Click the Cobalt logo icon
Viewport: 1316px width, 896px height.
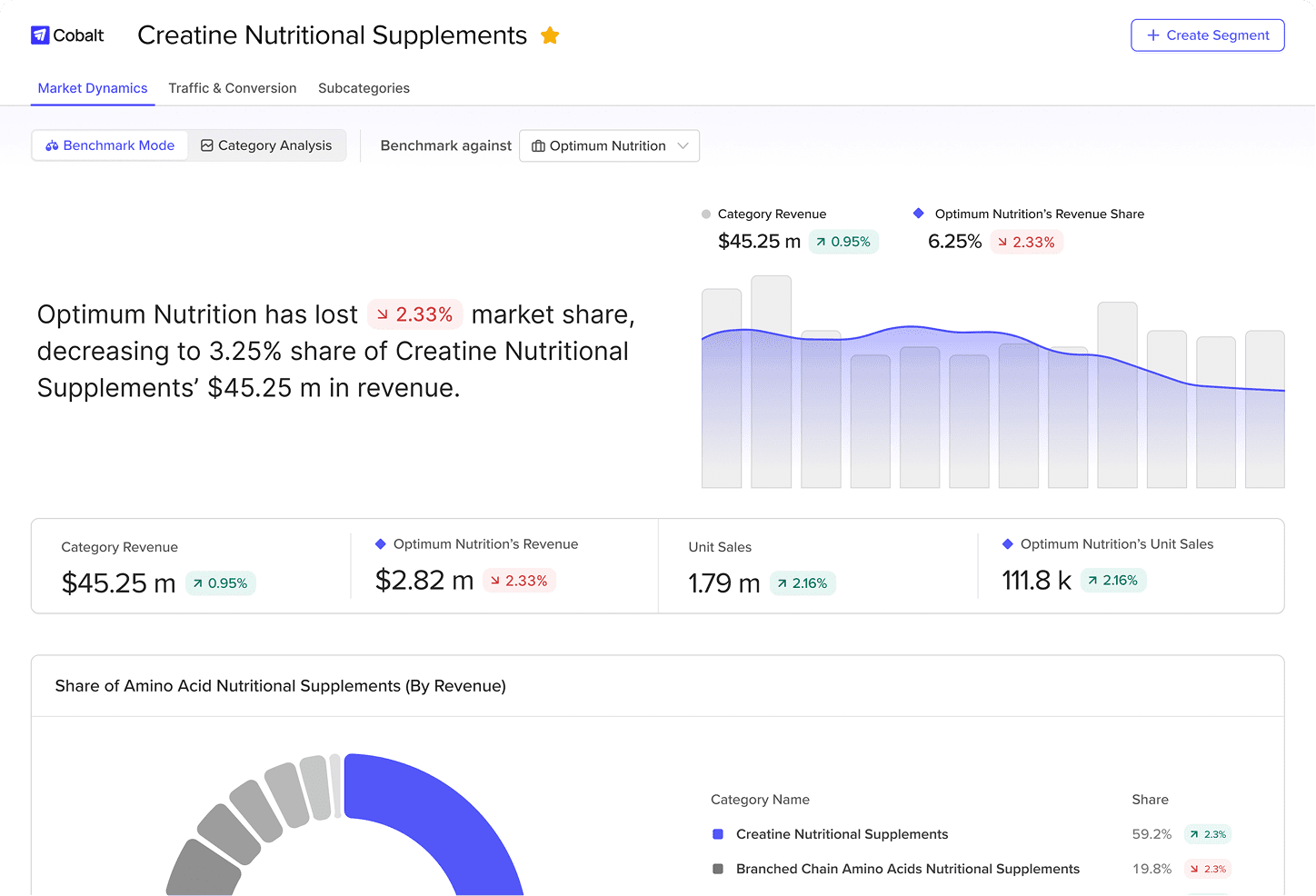pos(41,35)
